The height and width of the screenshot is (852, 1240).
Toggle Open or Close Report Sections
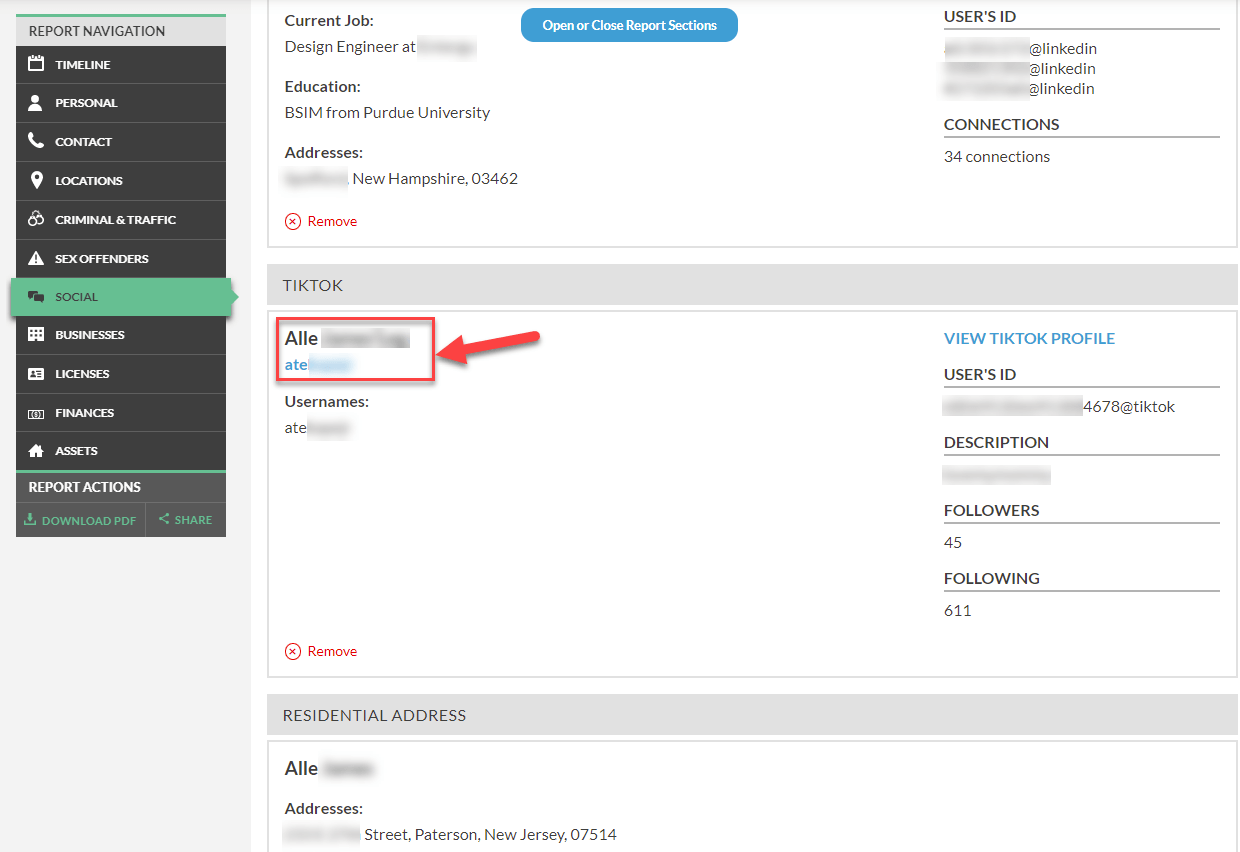pos(629,25)
